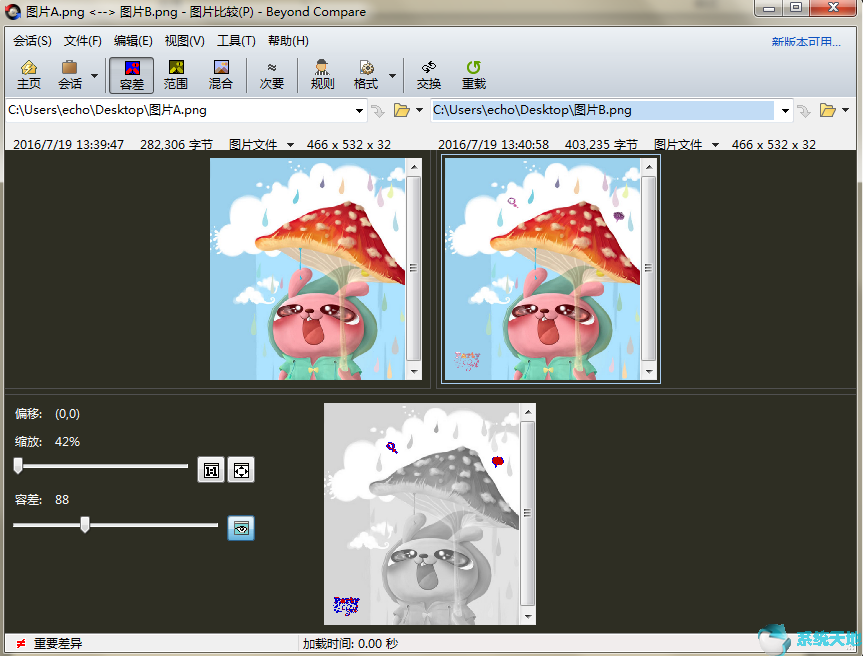Click the right path field 图片B.png
Screen dimensions: 863x656
[603, 110]
